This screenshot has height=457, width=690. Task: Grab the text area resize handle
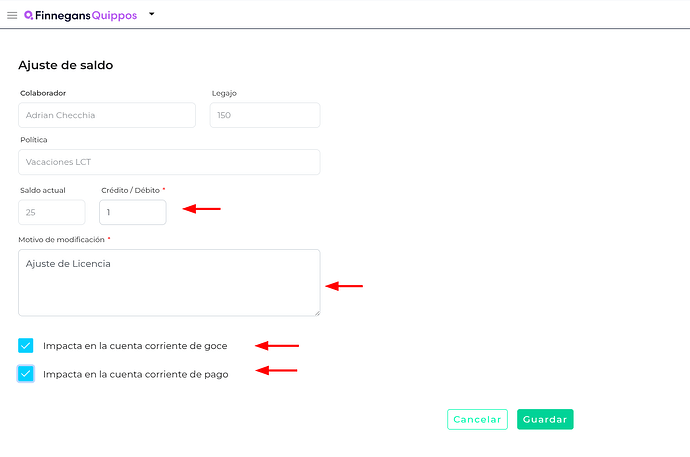coord(316,312)
